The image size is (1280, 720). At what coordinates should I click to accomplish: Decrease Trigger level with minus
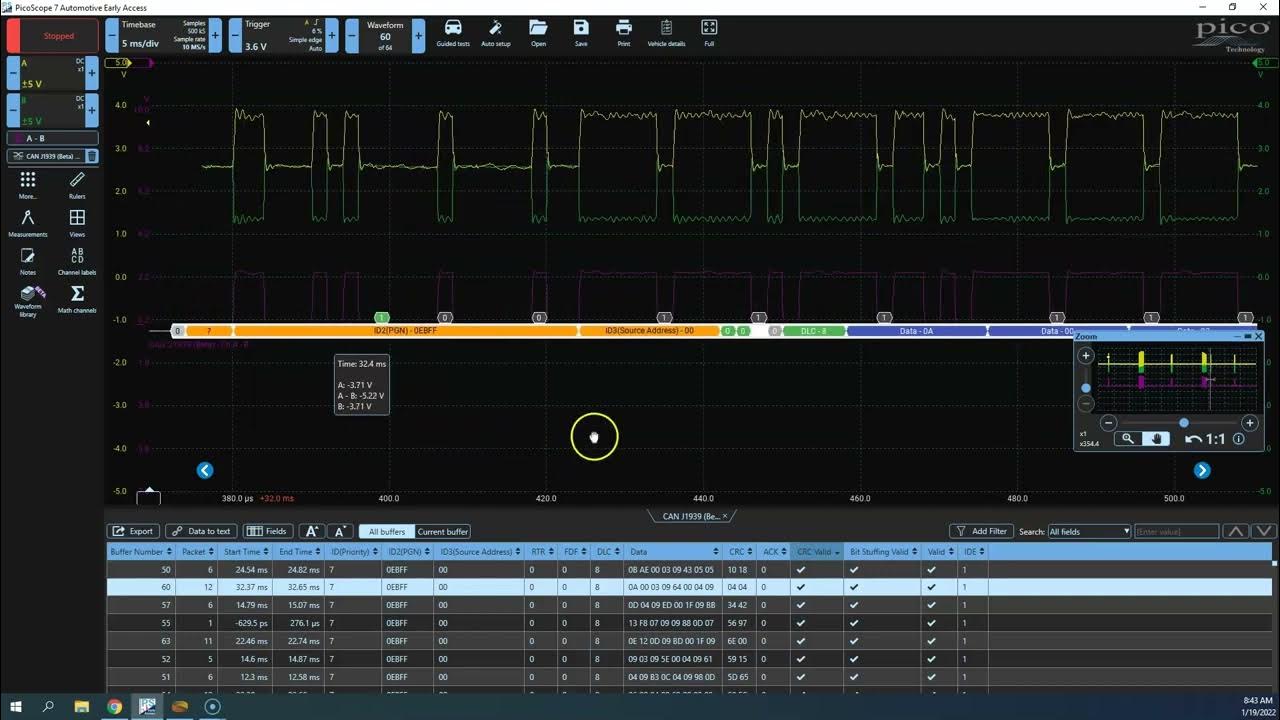pos(235,36)
